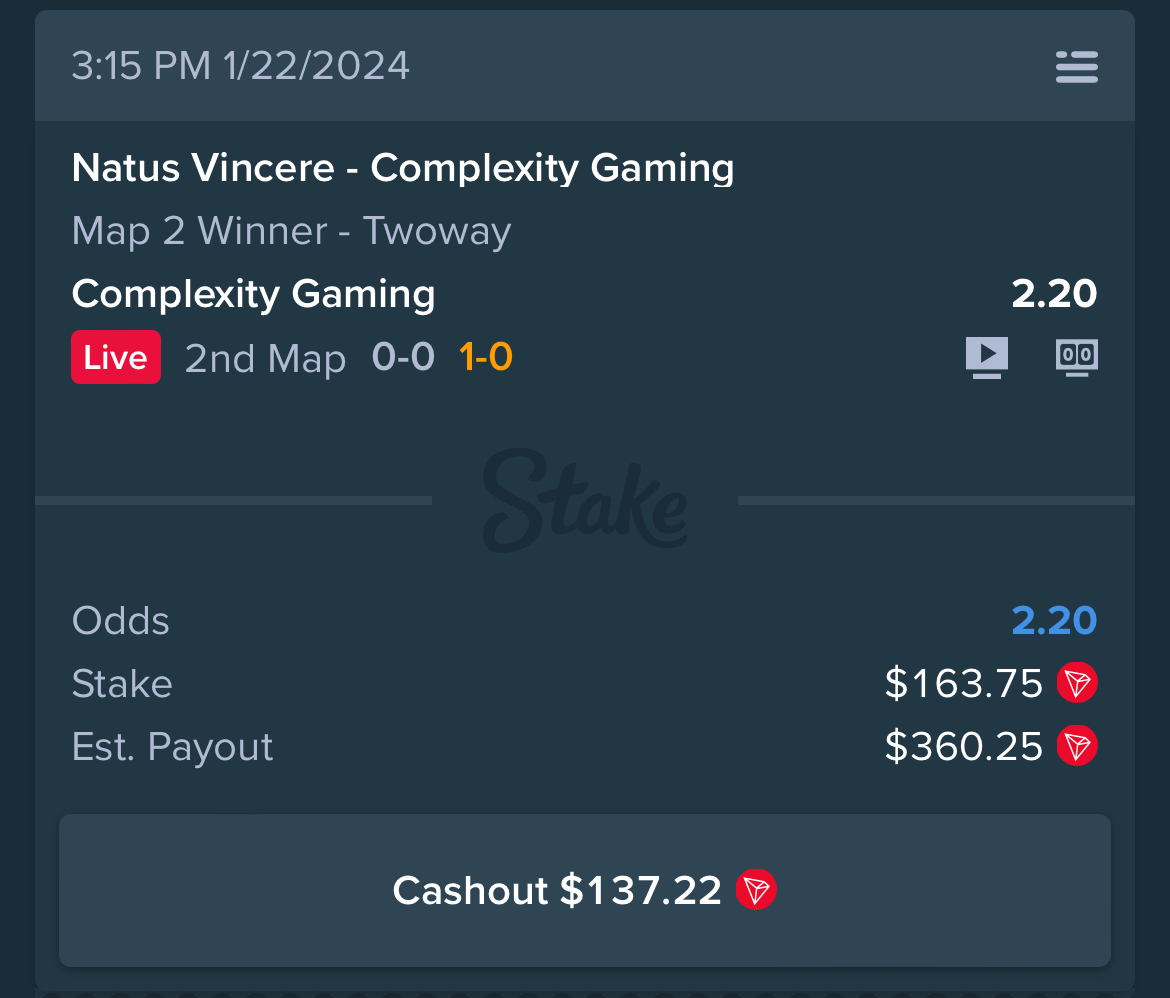
Task: Click the 2.20 selection odds value
Action: 1054,293
